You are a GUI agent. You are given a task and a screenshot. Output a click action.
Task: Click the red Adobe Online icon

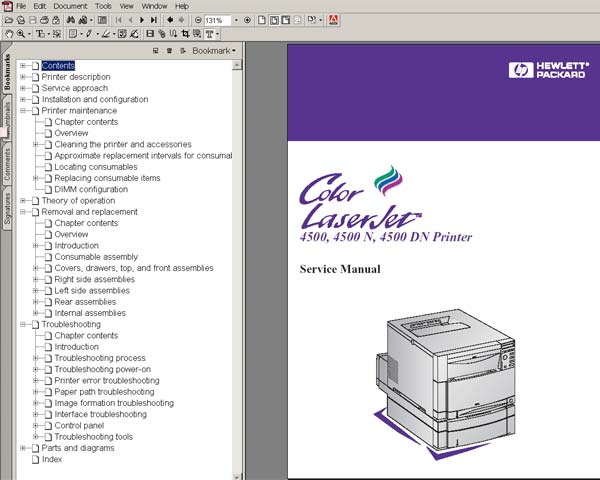pyautogui.click(x=334, y=20)
